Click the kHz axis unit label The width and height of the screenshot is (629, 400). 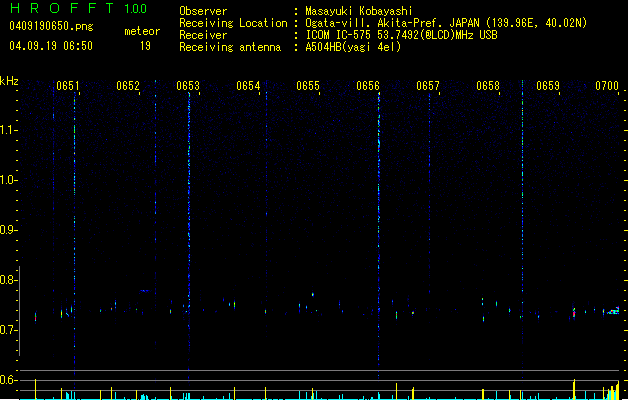(x=9, y=81)
